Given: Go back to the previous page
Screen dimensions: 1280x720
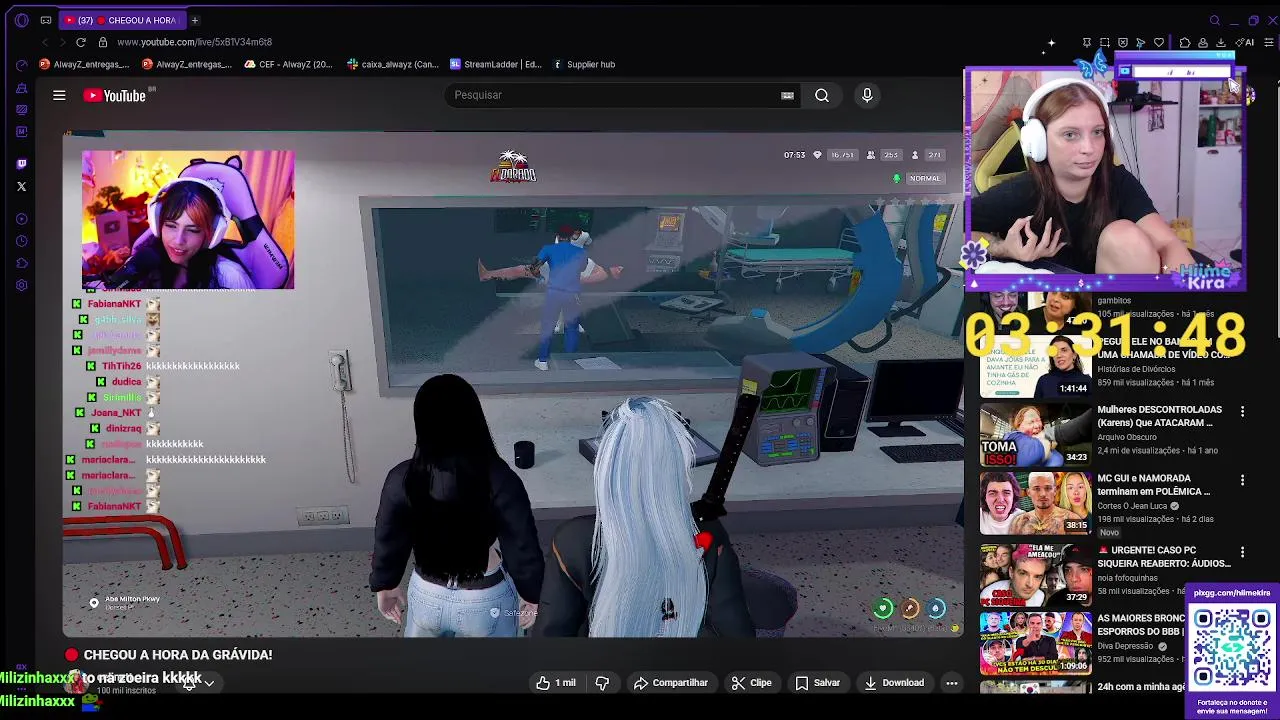Looking at the screenshot, I should (45, 42).
